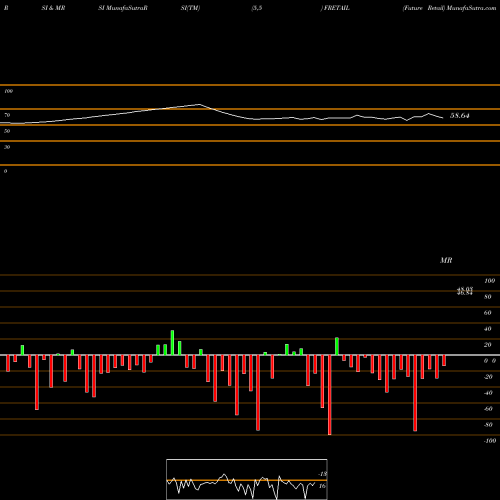This screenshot has height=500, width=500.
Task: Click the MR axis label -40
Action: [x=488, y=393]
